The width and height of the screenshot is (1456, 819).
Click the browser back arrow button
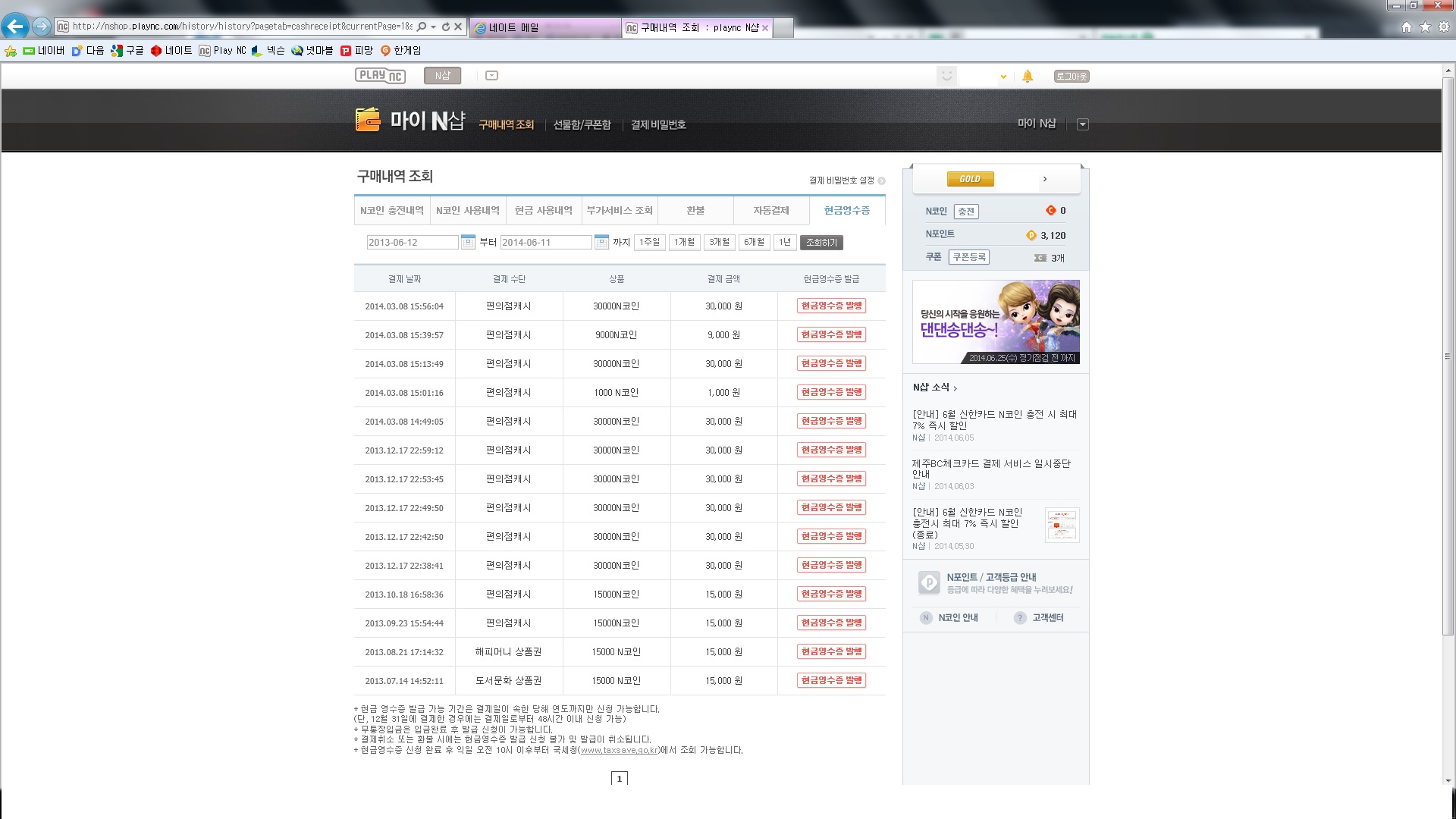[14, 27]
